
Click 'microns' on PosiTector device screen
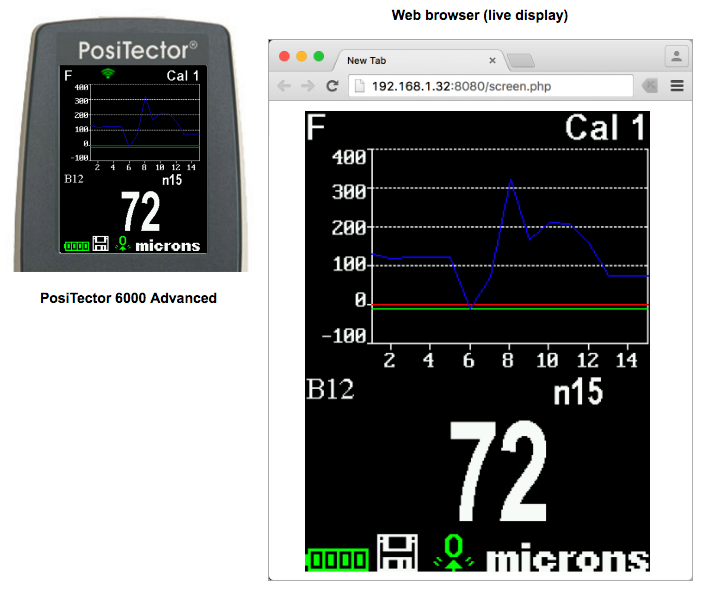[168, 246]
